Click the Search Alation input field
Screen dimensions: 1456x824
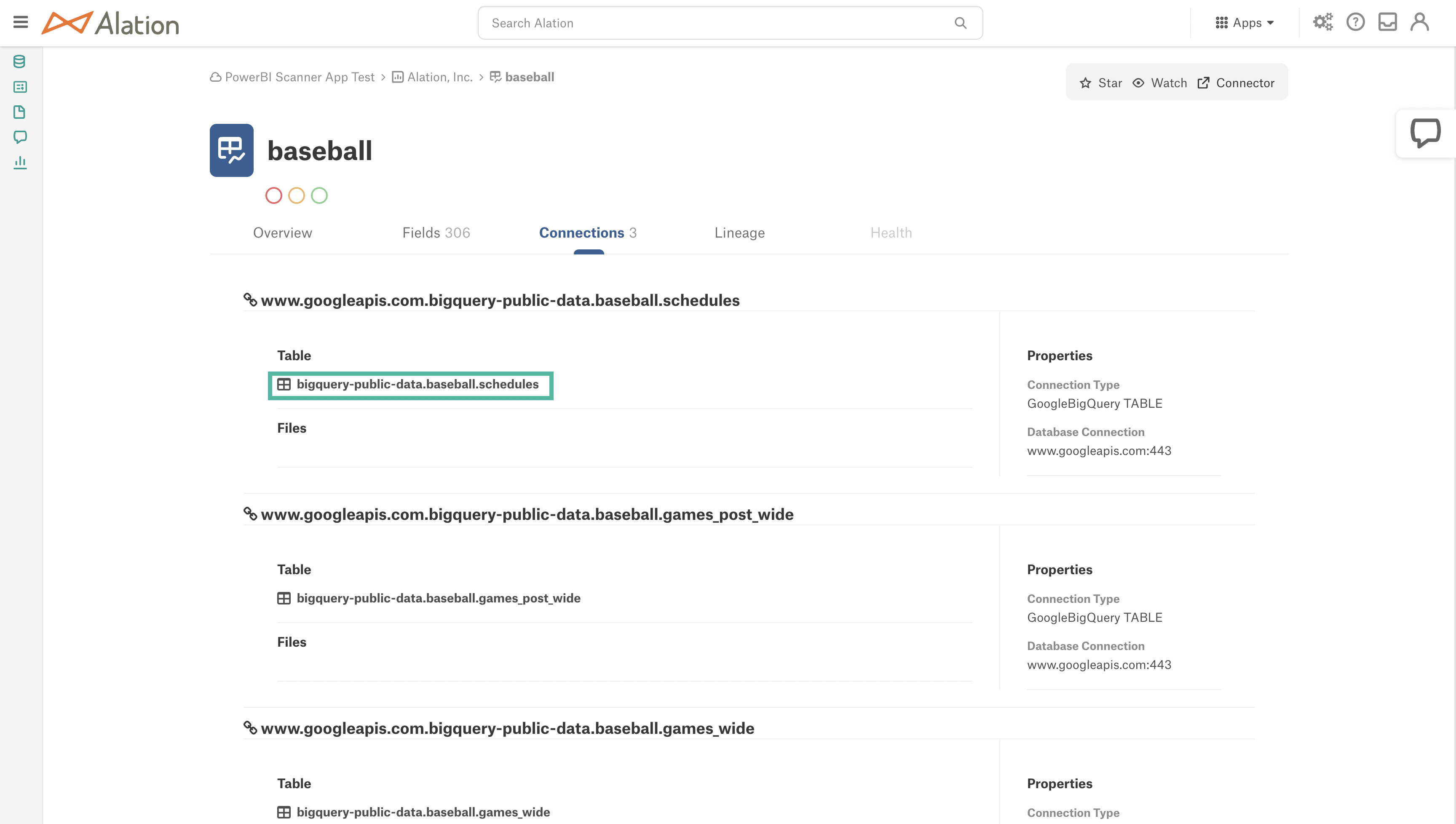coord(730,23)
